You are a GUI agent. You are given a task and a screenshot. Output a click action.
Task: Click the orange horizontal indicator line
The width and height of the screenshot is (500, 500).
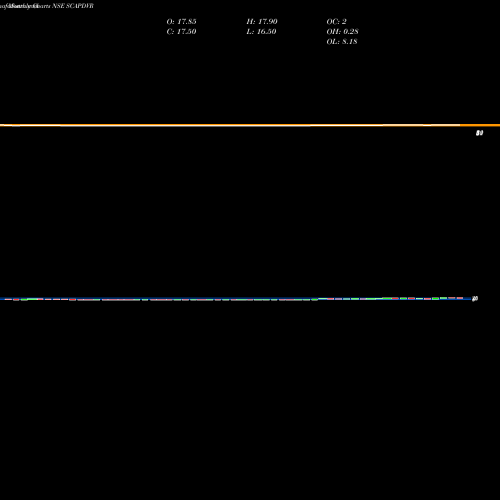[250, 125]
